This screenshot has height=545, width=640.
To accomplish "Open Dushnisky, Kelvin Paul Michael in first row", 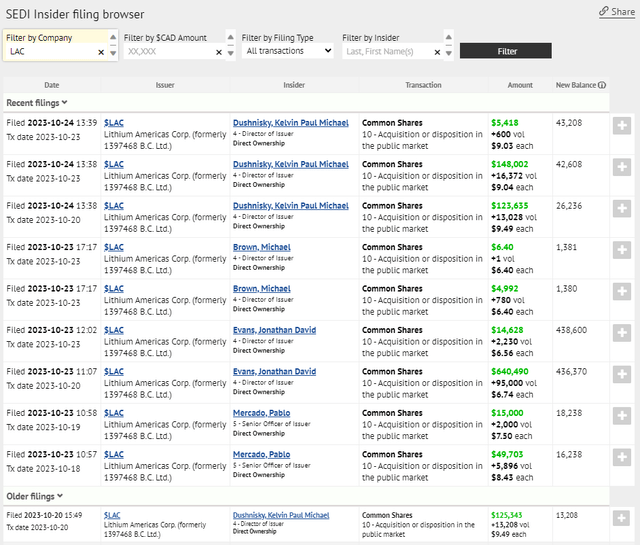I will pyautogui.click(x=290, y=123).
